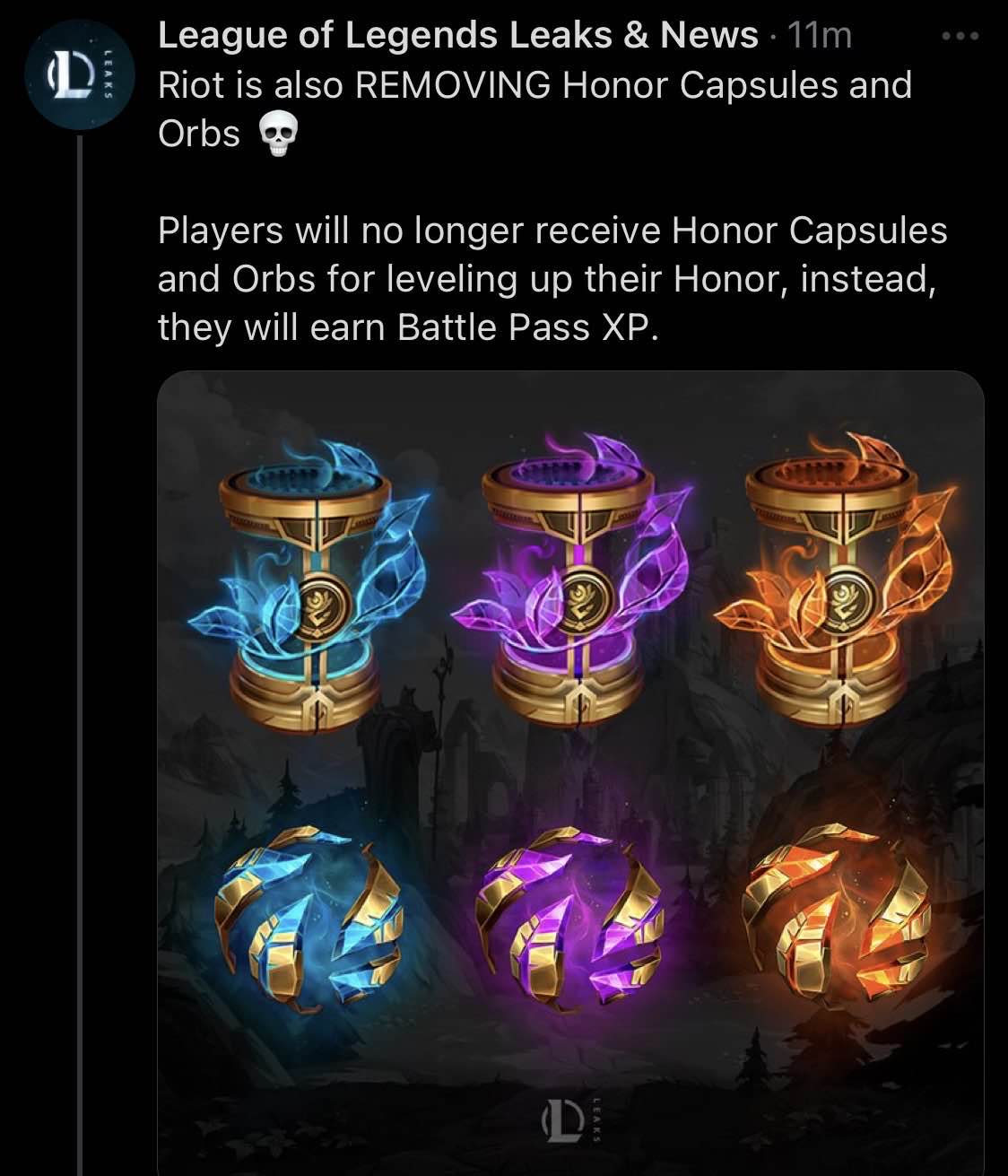Tap the skull emoji after Orbs
1008x1176 pixels.
click(277, 137)
